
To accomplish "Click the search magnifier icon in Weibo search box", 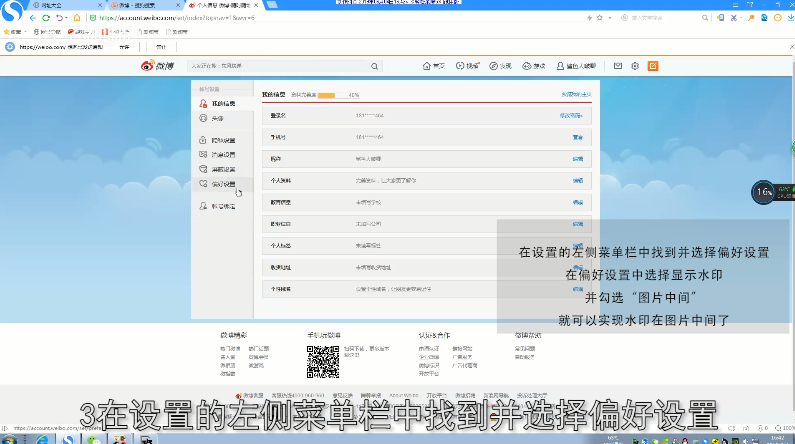I will (x=374, y=66).
